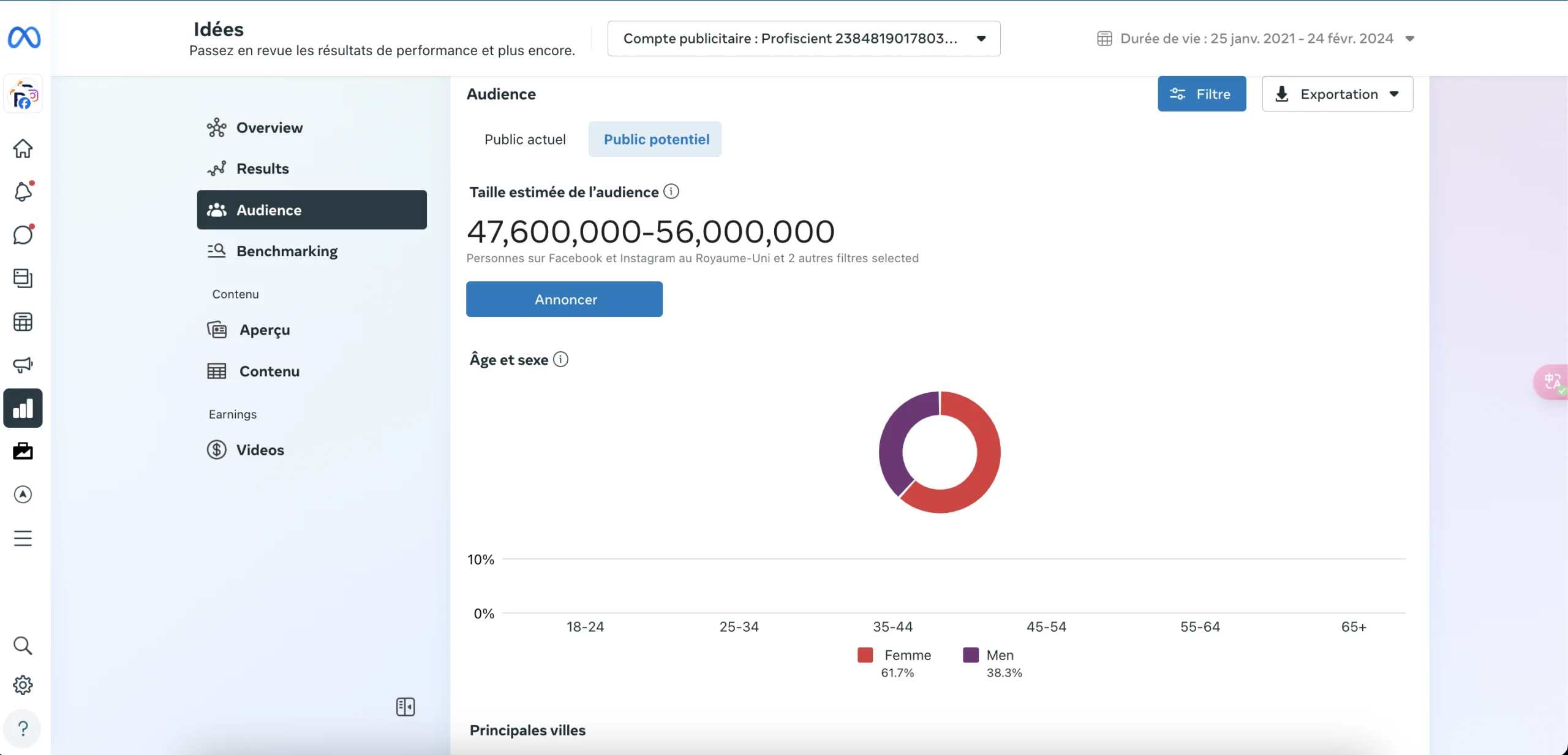Switch to the Public actuel tab

pyautogui.click(x=525, y=139)
